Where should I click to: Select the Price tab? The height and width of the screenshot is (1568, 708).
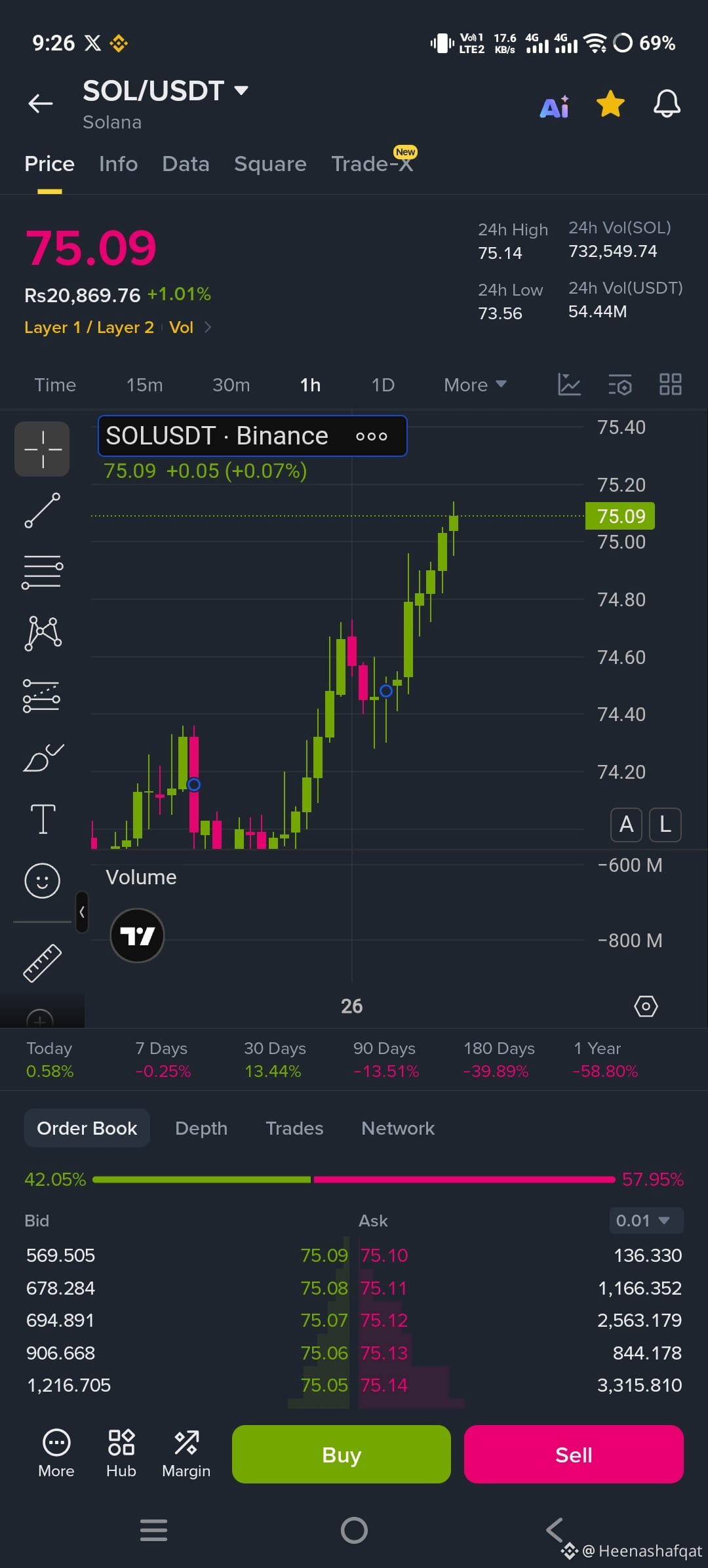[x=49, y=164]
